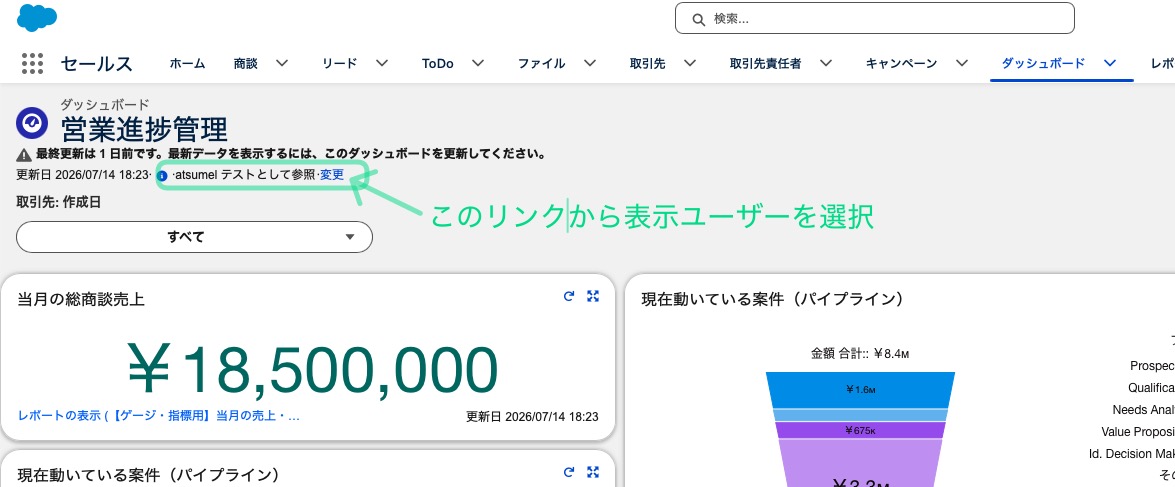Viewport: 1175px width, 487px height.
Task: Open the ホーム tab
Action: (x=187, y=64)
